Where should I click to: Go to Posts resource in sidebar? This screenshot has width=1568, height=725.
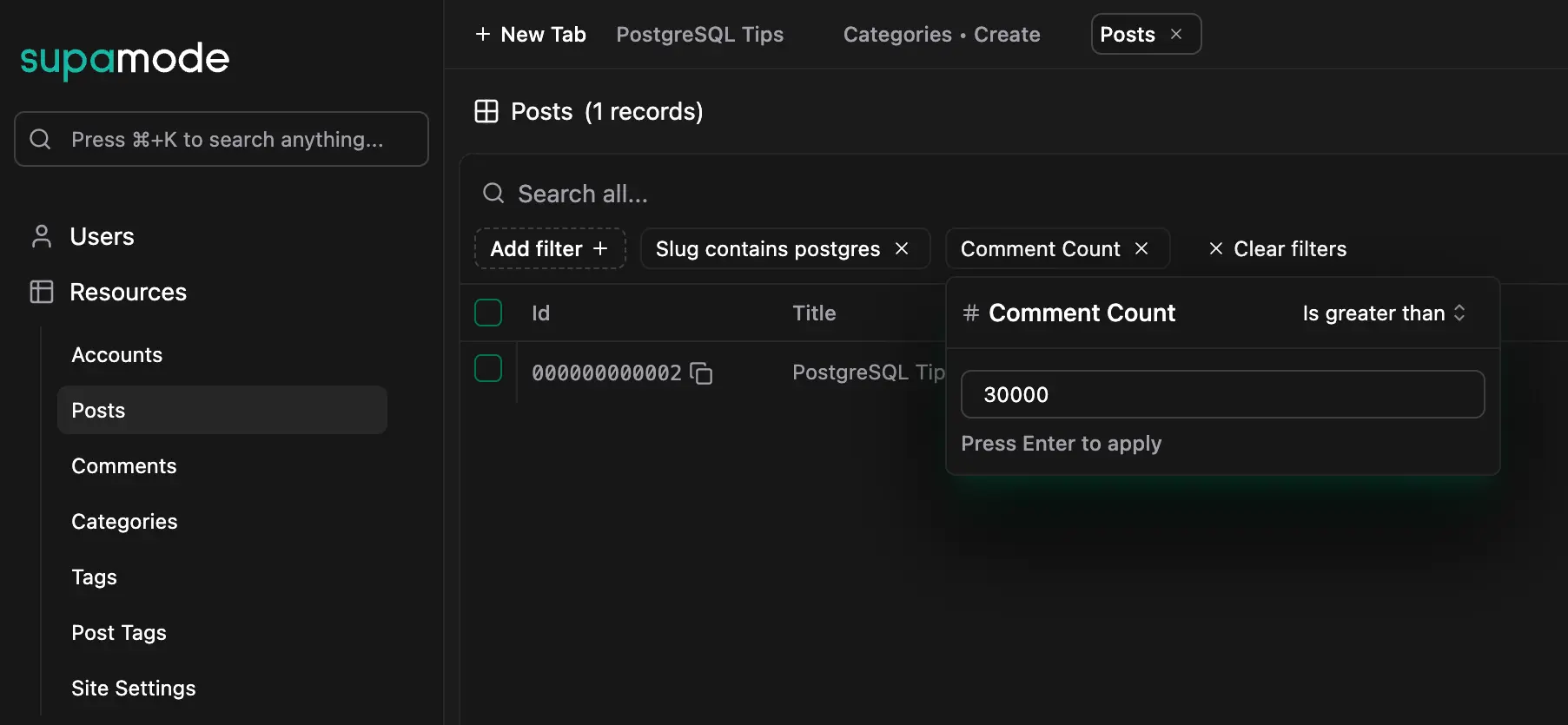(x=222, y=410)
